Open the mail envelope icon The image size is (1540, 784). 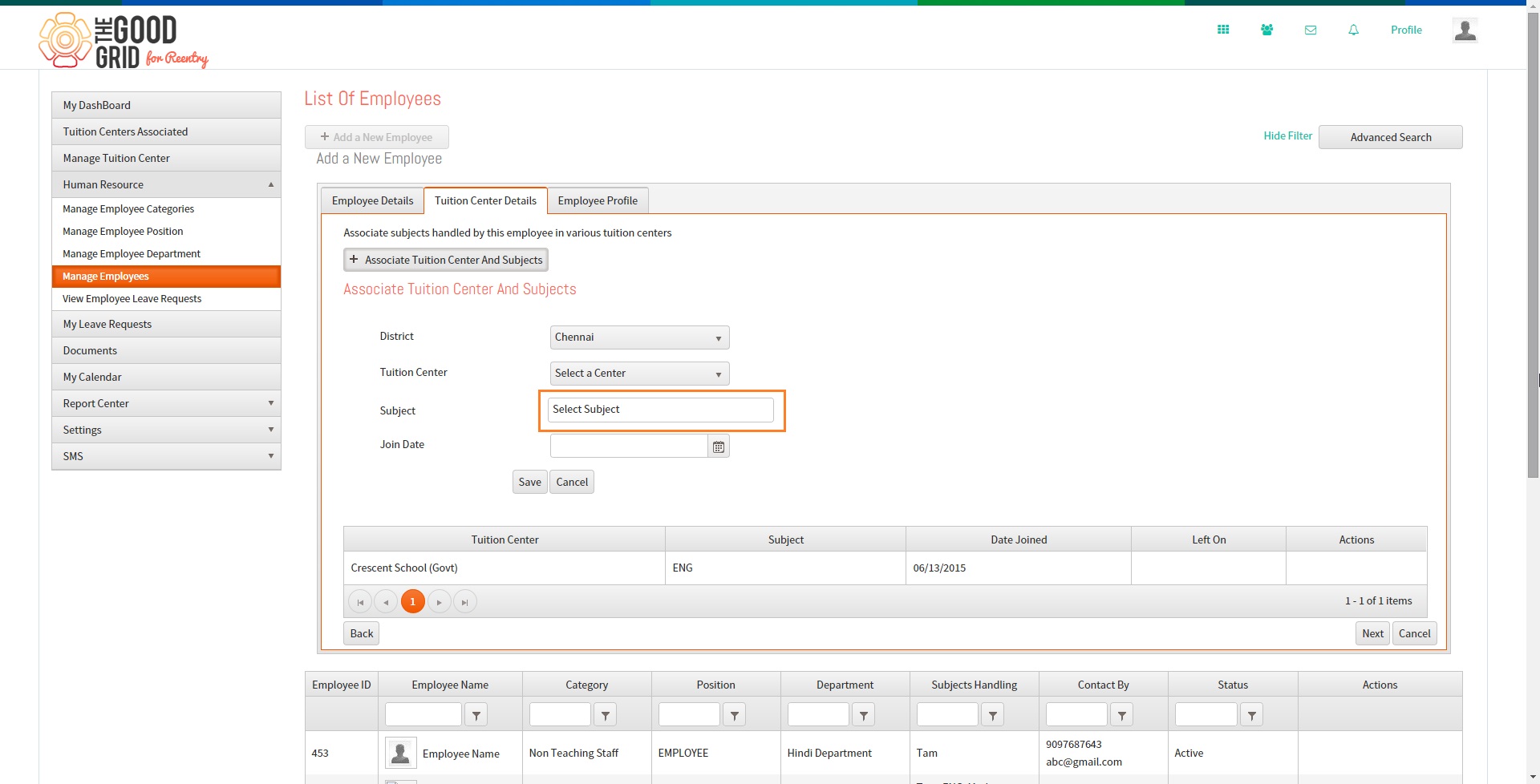[1311, 30]
